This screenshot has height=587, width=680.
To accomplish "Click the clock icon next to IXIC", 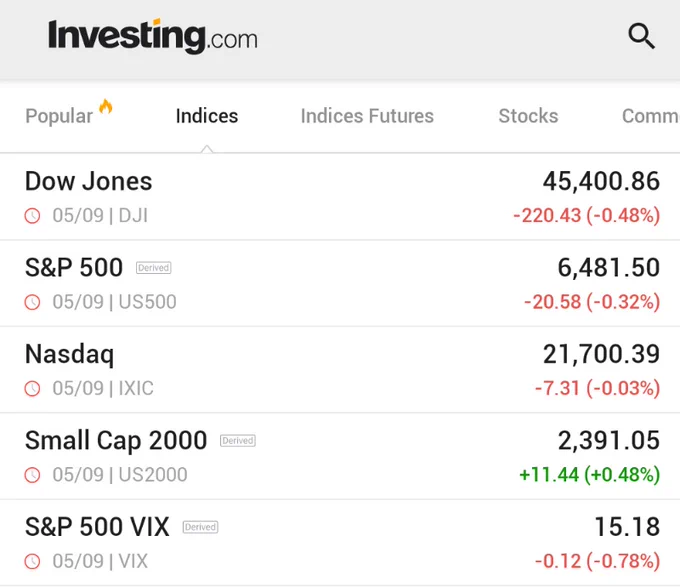I will coord(32,388).
